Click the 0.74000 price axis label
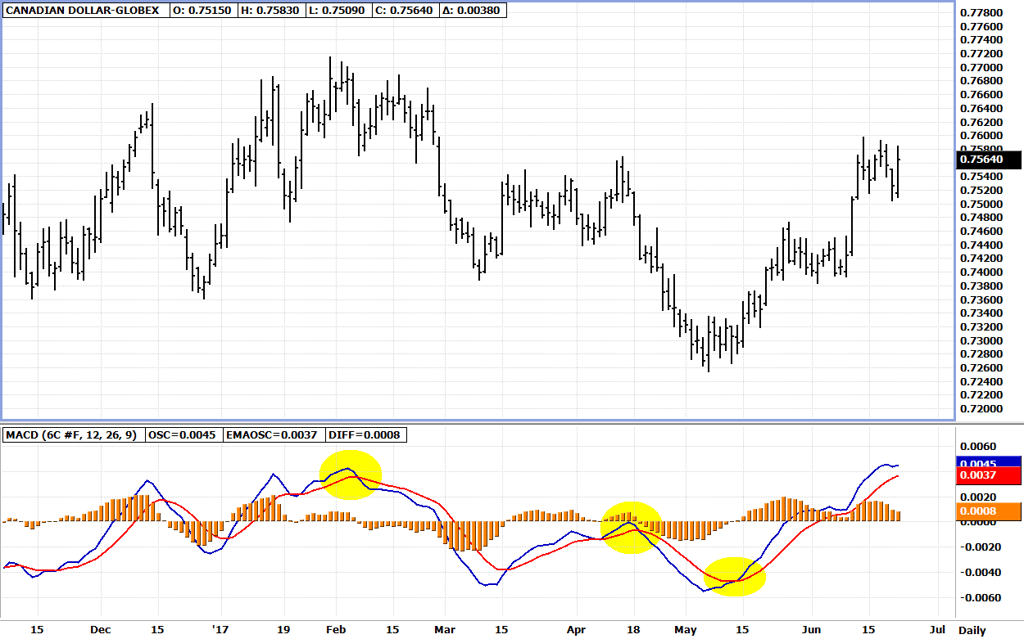Viewport: 1024px width, 639px height. 982,272
